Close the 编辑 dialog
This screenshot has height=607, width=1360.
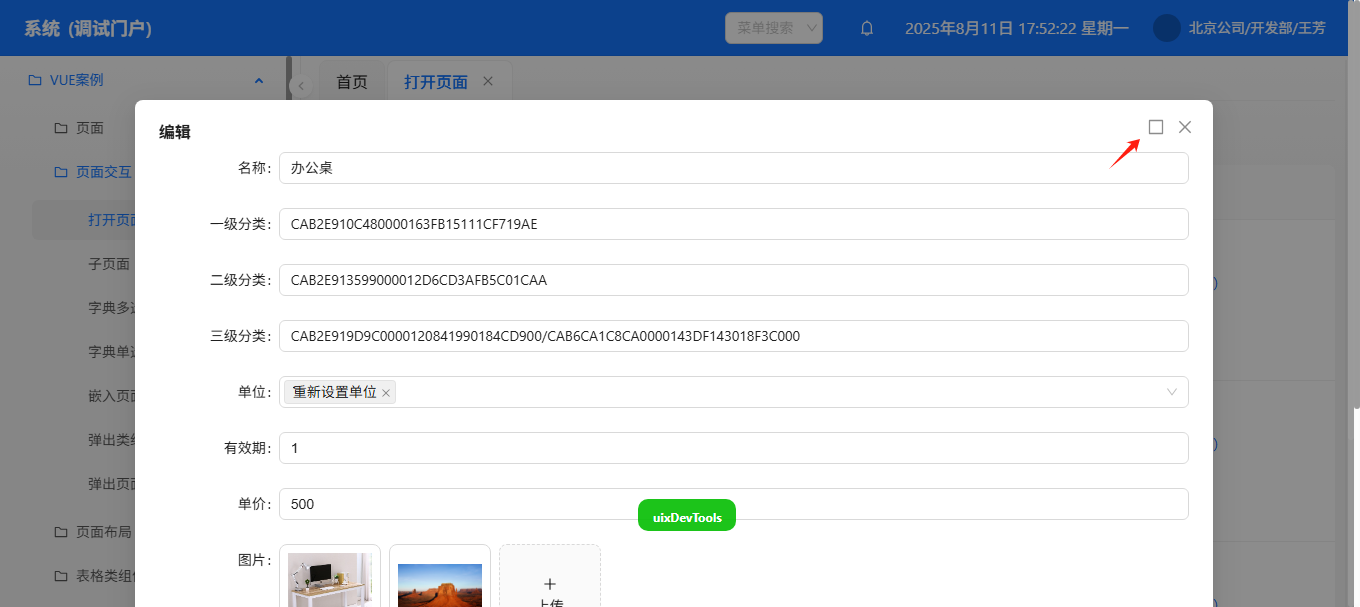pyautogui.click(x=1185, y=127)
